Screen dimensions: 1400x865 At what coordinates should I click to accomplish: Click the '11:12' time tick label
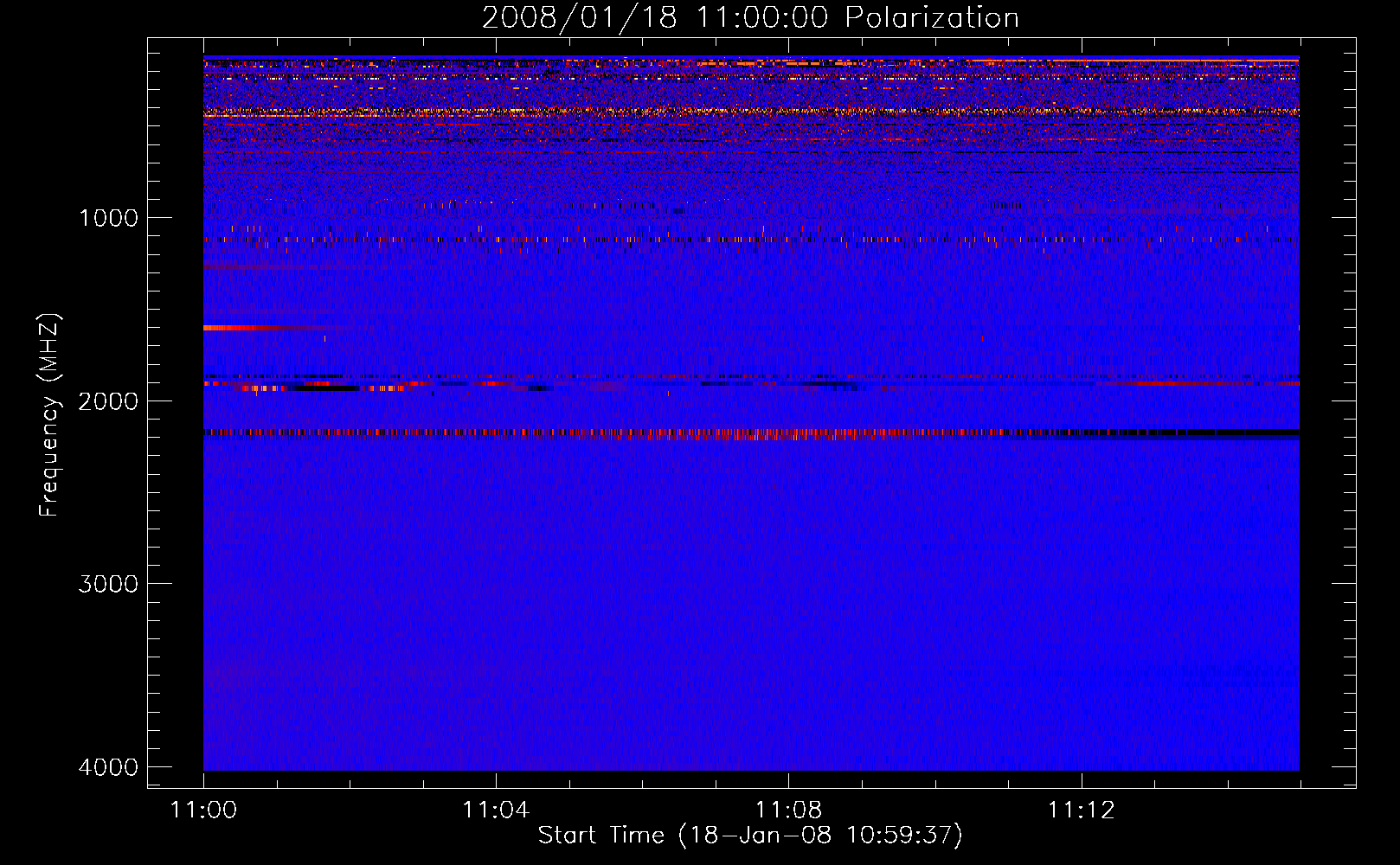tap(1081, 811)
